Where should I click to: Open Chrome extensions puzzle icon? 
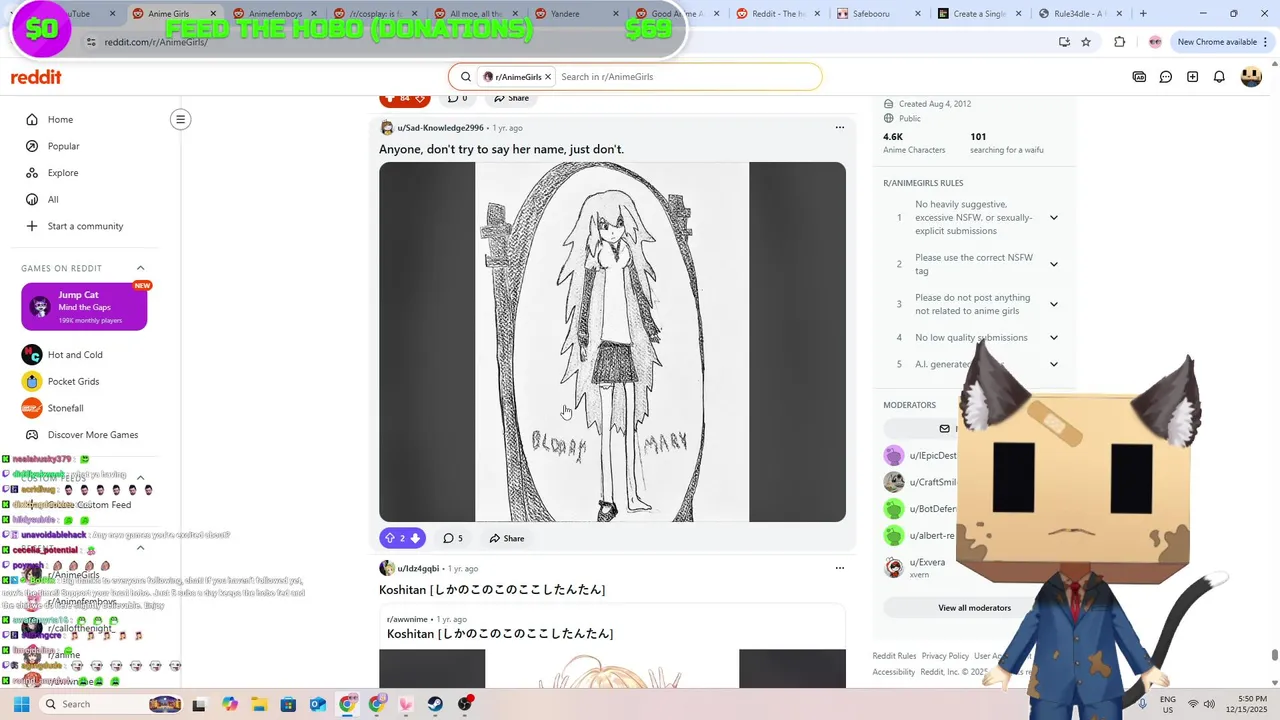(1119, 42)
